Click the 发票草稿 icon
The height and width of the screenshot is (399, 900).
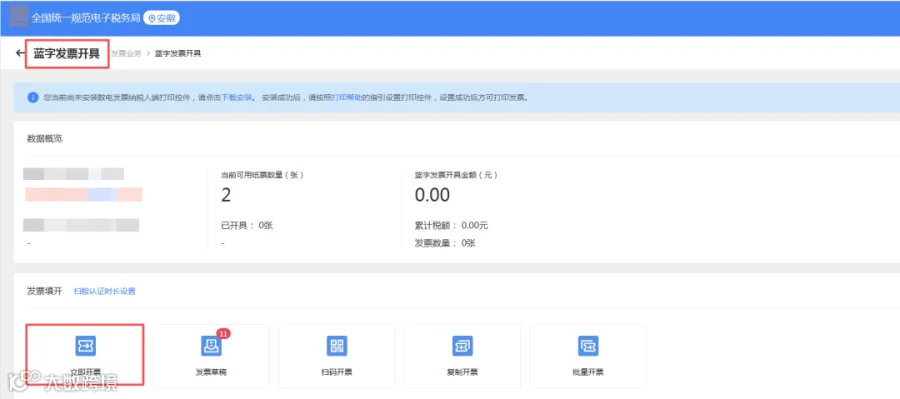tap(211, 346)
